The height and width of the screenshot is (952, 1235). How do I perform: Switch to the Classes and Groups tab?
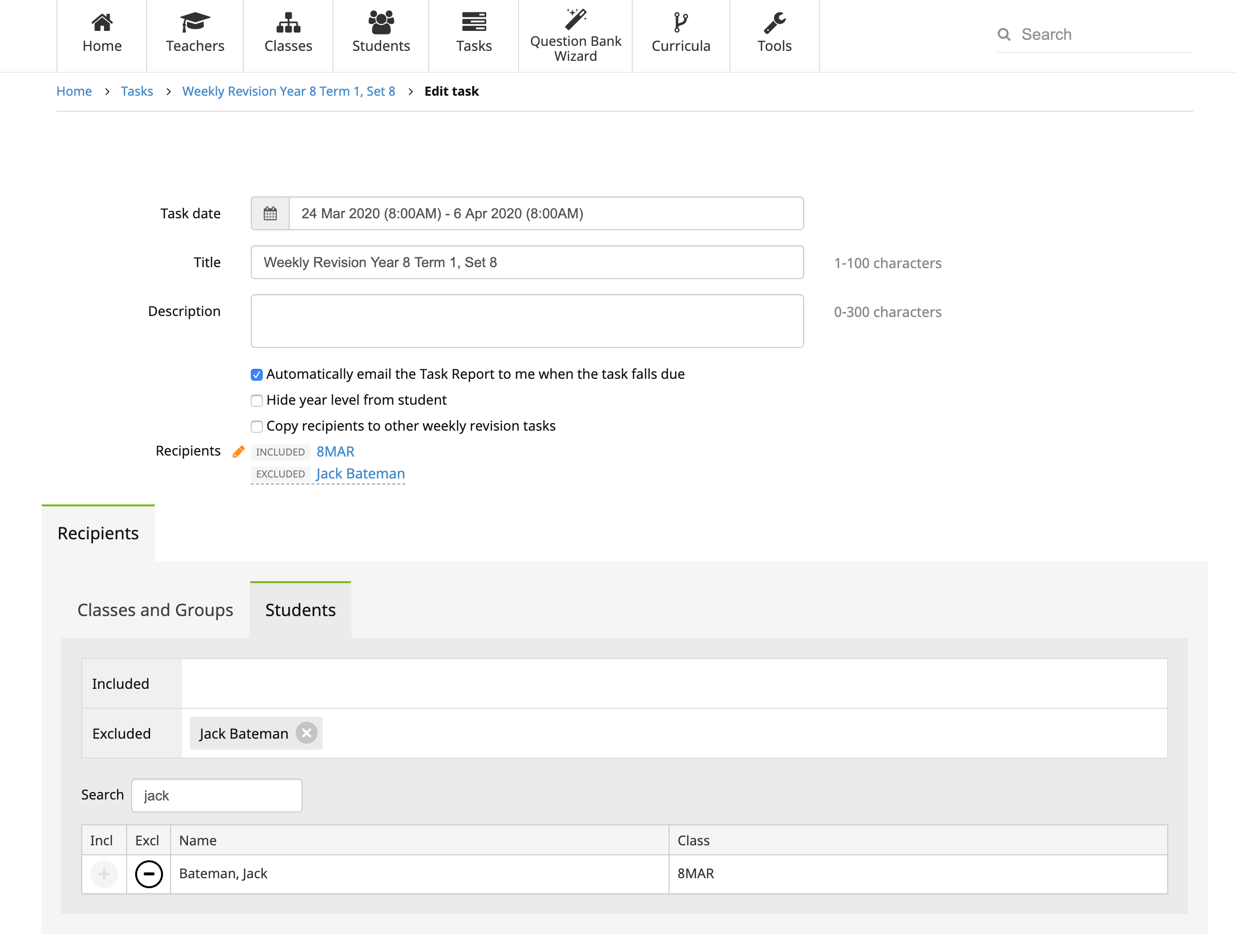155,610
